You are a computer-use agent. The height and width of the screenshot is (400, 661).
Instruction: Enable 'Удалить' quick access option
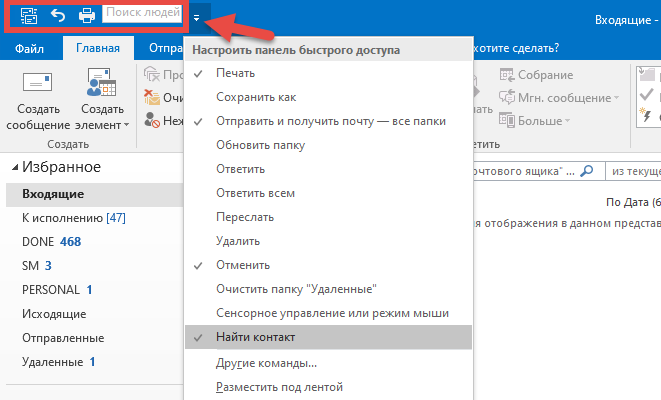[328, 242]
